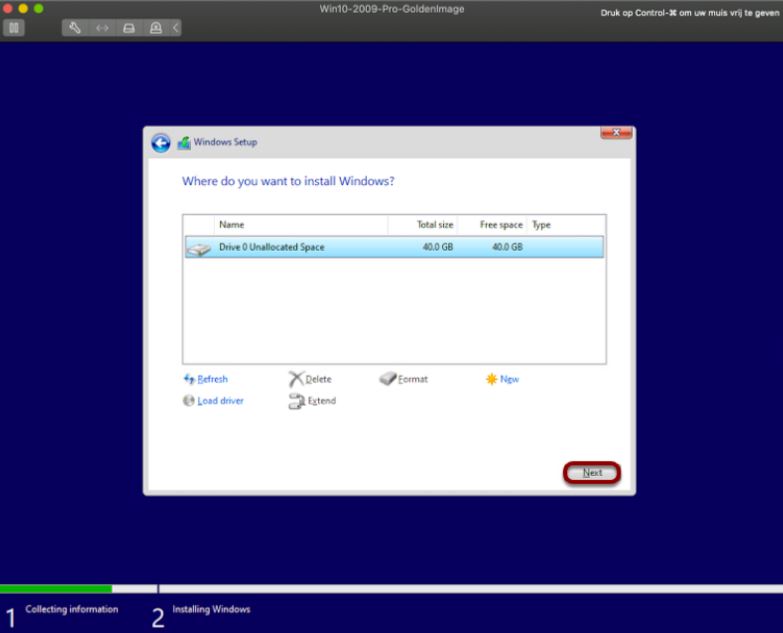The image size is (783, 633).
Task: Click the Extend partition icon
Action: pyautogui.click(x=296, y=401)
